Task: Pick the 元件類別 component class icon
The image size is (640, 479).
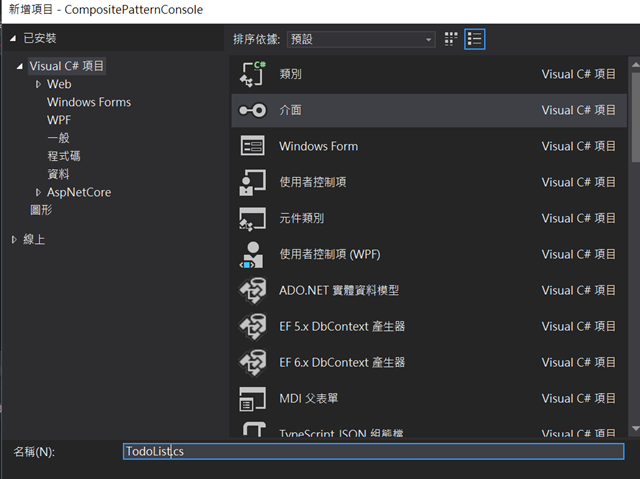Action: [253, 218]
